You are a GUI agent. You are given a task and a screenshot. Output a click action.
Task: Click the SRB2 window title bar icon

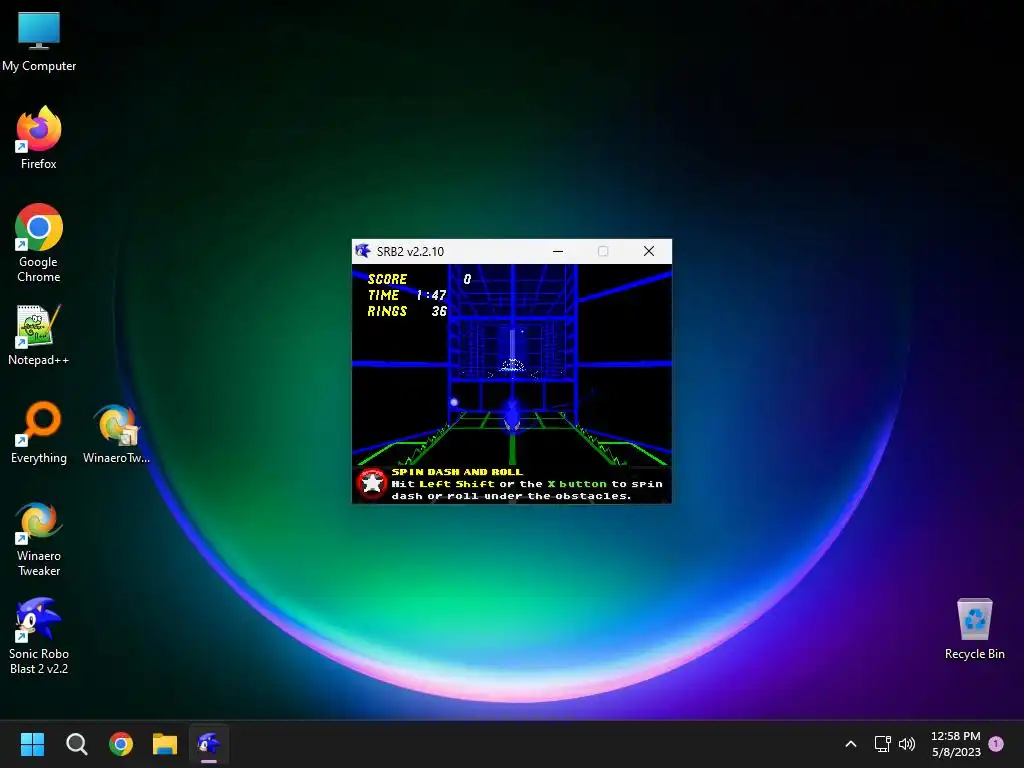(x=362, y=251)
